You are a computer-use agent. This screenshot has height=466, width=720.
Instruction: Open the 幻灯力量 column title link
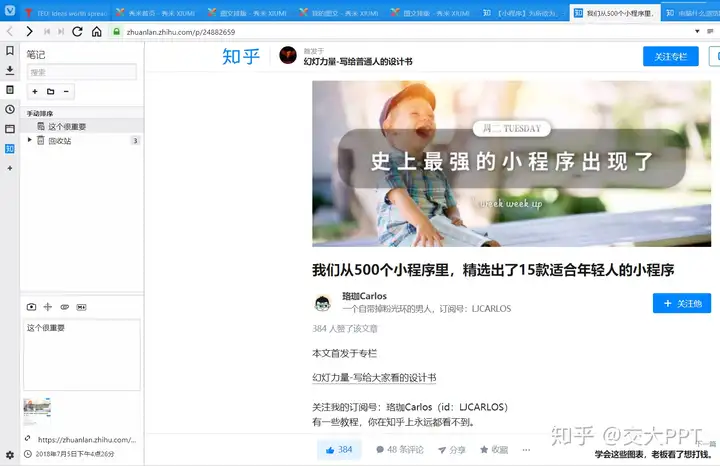tap(358, 62)
